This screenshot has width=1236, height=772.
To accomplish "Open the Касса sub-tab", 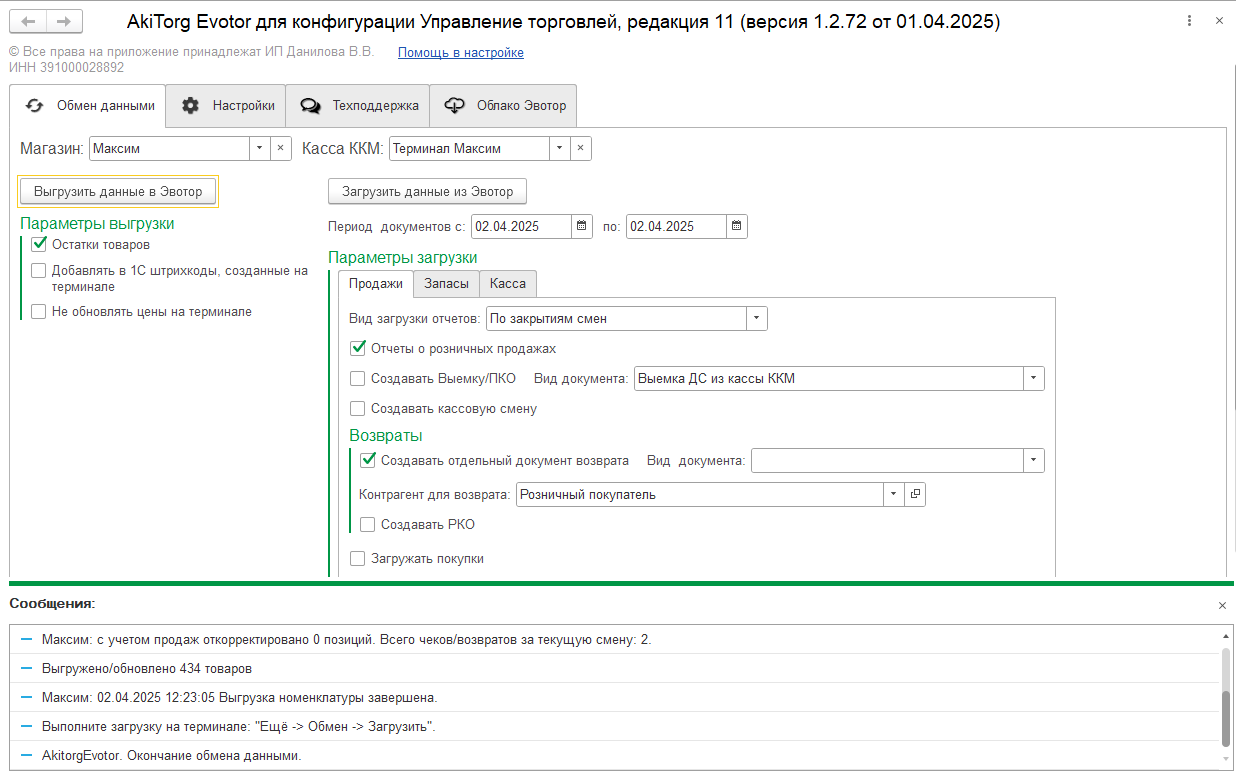I will pos(508,284).
